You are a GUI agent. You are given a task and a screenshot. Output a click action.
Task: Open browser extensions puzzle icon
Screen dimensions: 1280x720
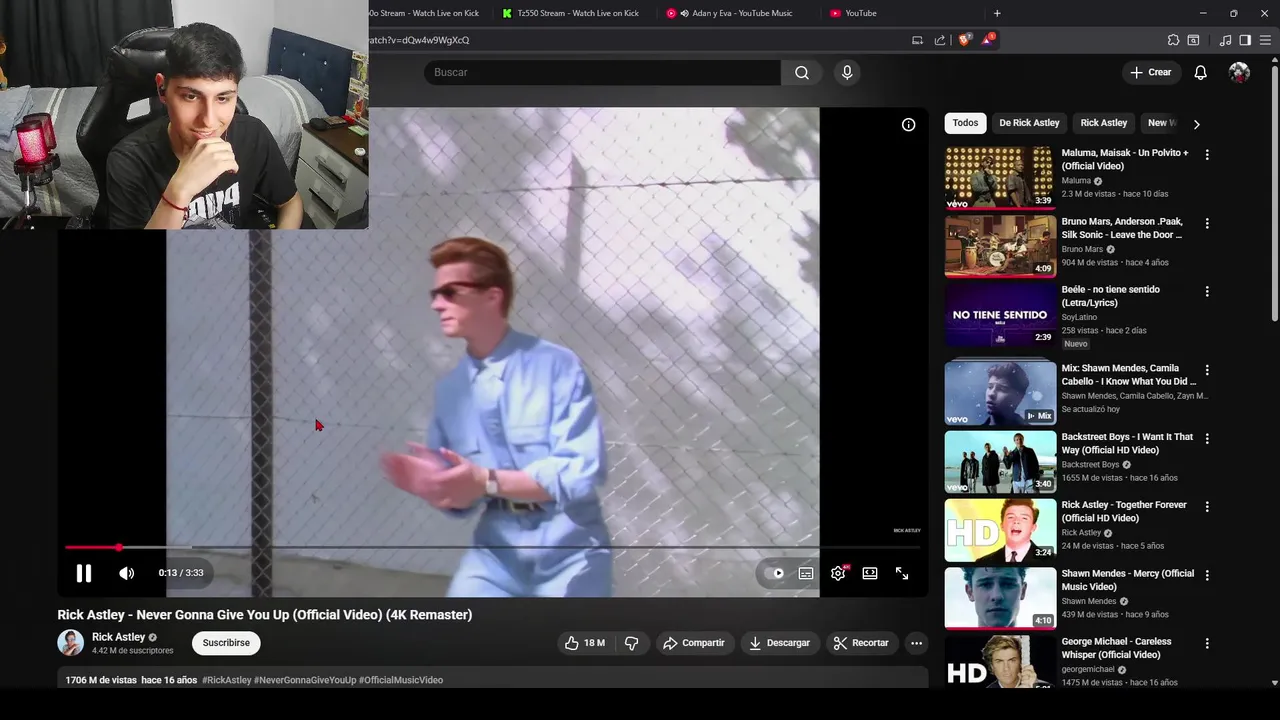[x=1173, y=40]
